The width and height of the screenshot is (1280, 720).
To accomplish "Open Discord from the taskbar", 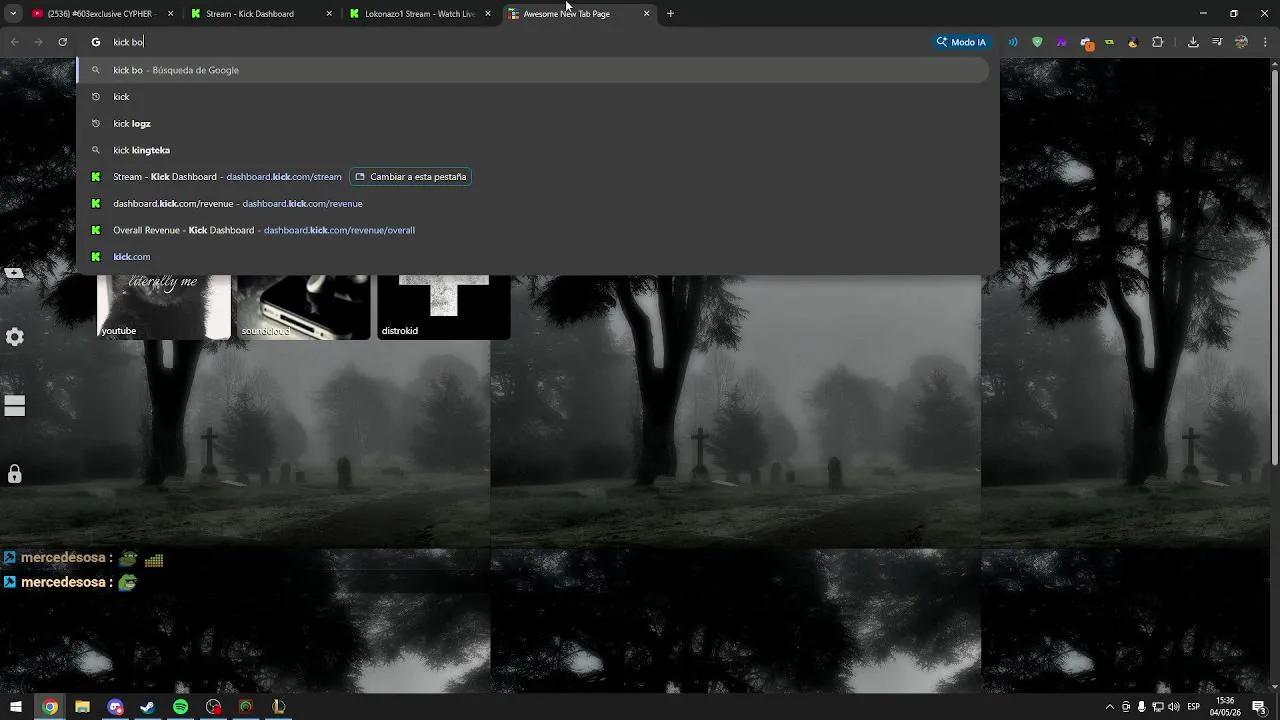I will 115,707.
